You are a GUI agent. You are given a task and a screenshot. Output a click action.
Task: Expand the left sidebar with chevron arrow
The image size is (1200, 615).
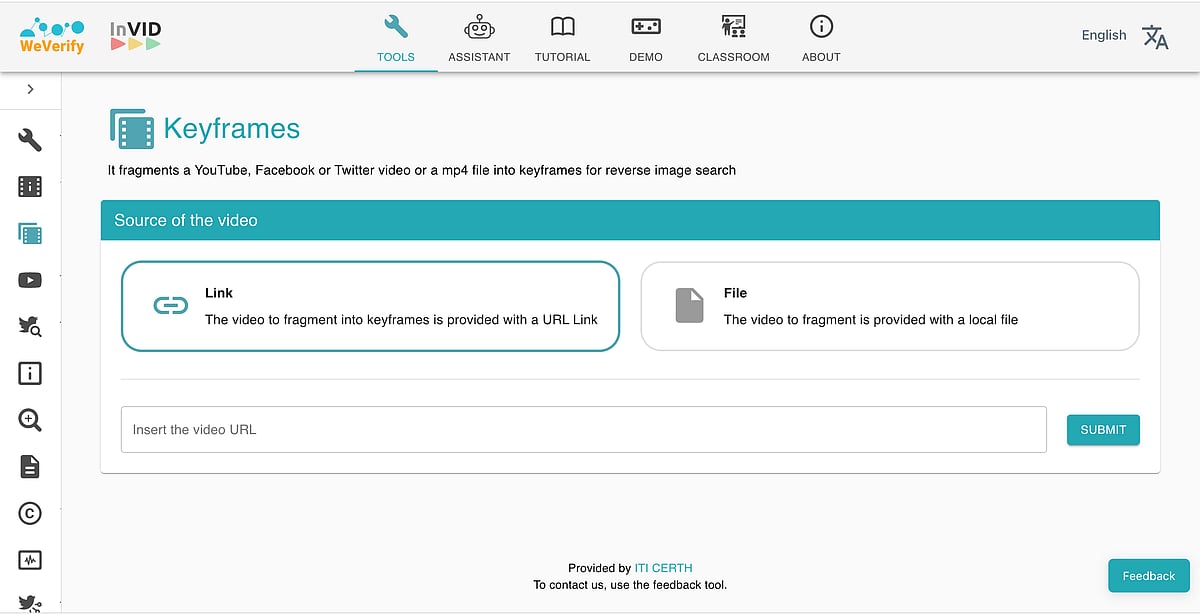click(x=30, y=89)
